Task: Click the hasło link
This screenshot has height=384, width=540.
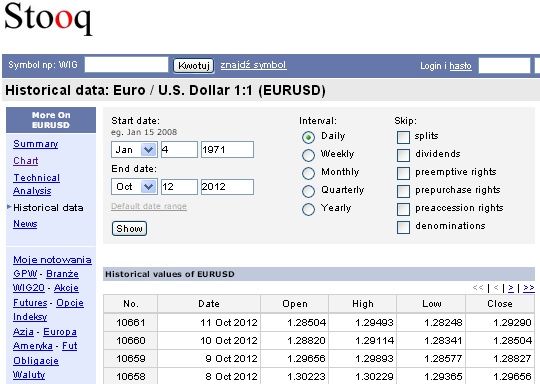Action: click(x=460, y=65)
